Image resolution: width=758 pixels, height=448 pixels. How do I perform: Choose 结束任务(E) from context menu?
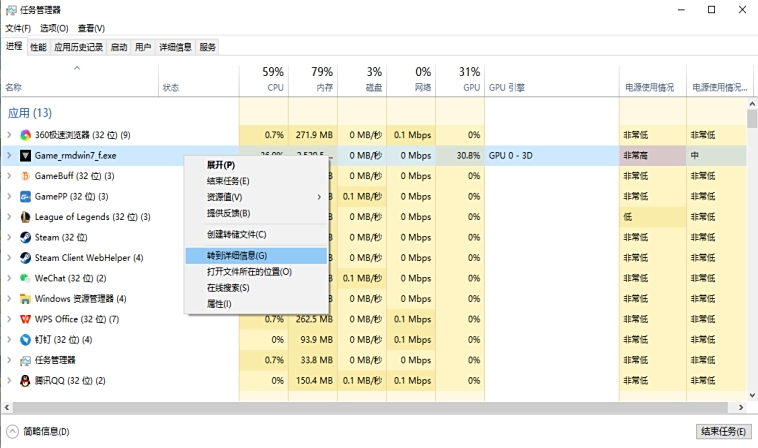coord(228,181)
